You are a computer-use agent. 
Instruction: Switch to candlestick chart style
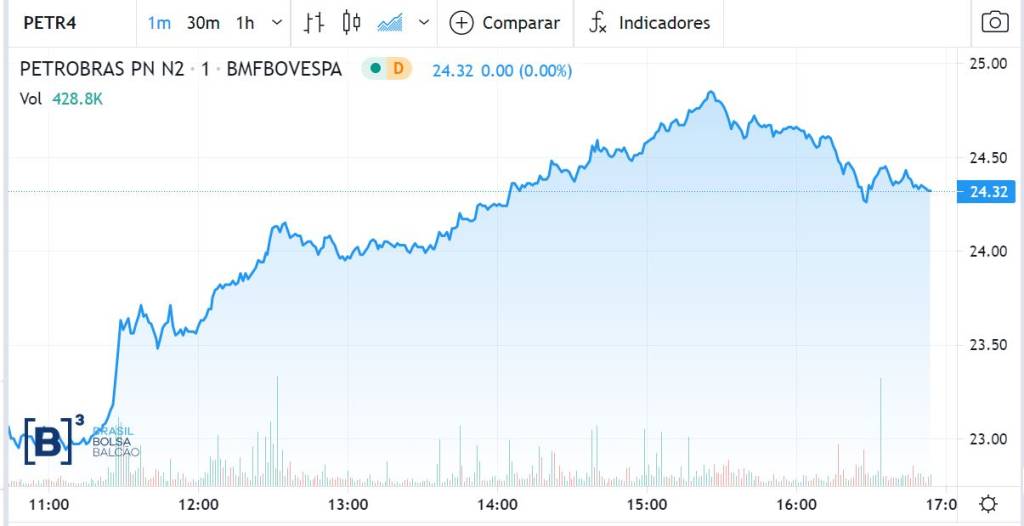point(351,22)
